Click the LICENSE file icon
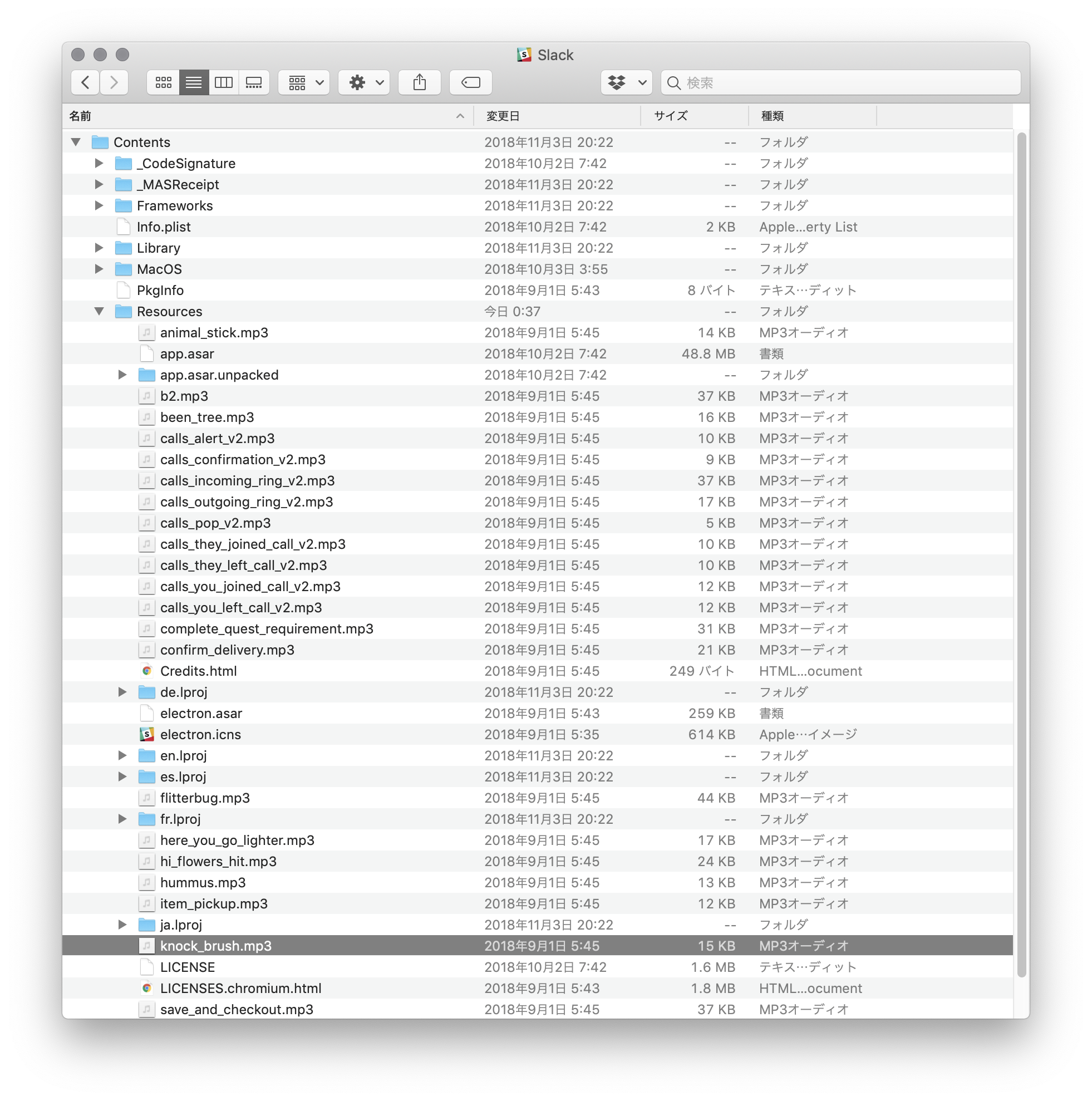This screenshot has width=1092, height=1101. [x=146, y=967]
